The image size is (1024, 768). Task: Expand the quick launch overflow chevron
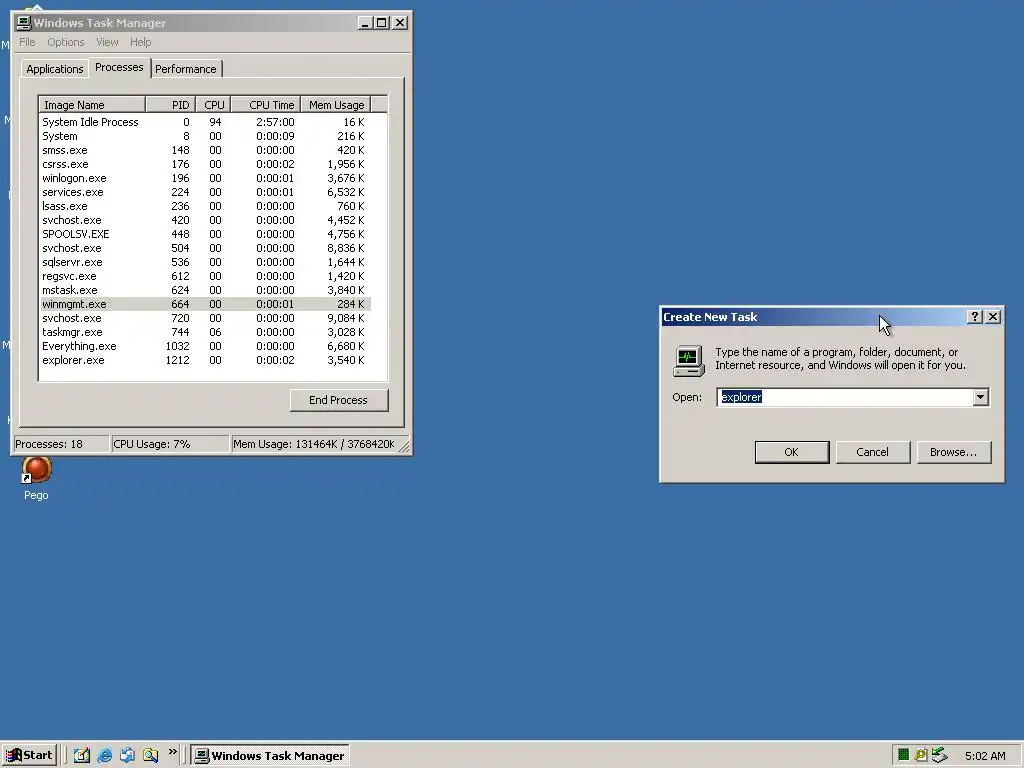point(172,752)
